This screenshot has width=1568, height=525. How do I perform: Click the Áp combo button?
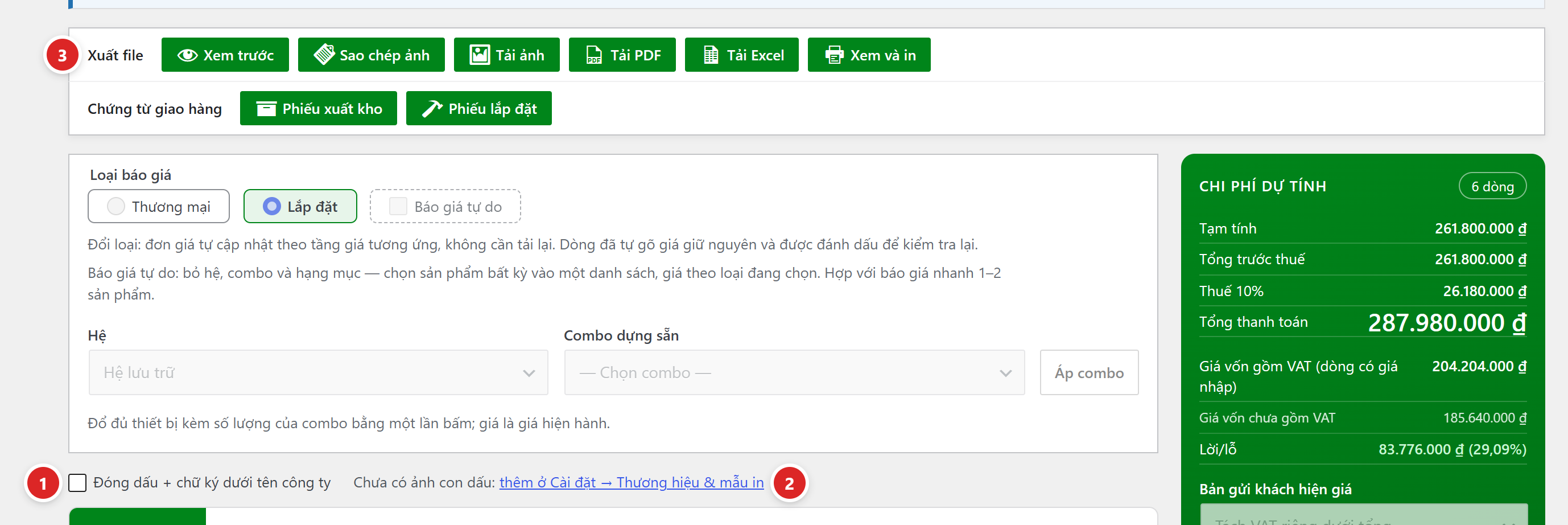[1089, 373]
